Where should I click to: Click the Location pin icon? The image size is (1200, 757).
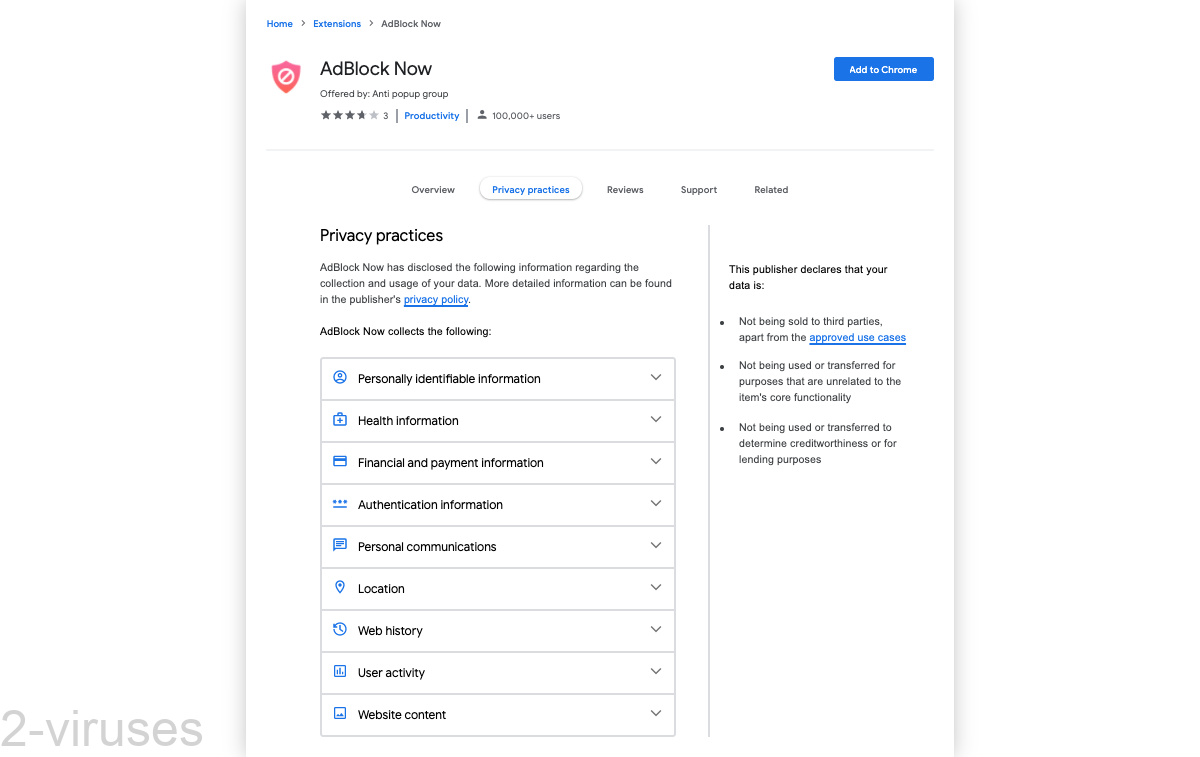pos(340,588)
